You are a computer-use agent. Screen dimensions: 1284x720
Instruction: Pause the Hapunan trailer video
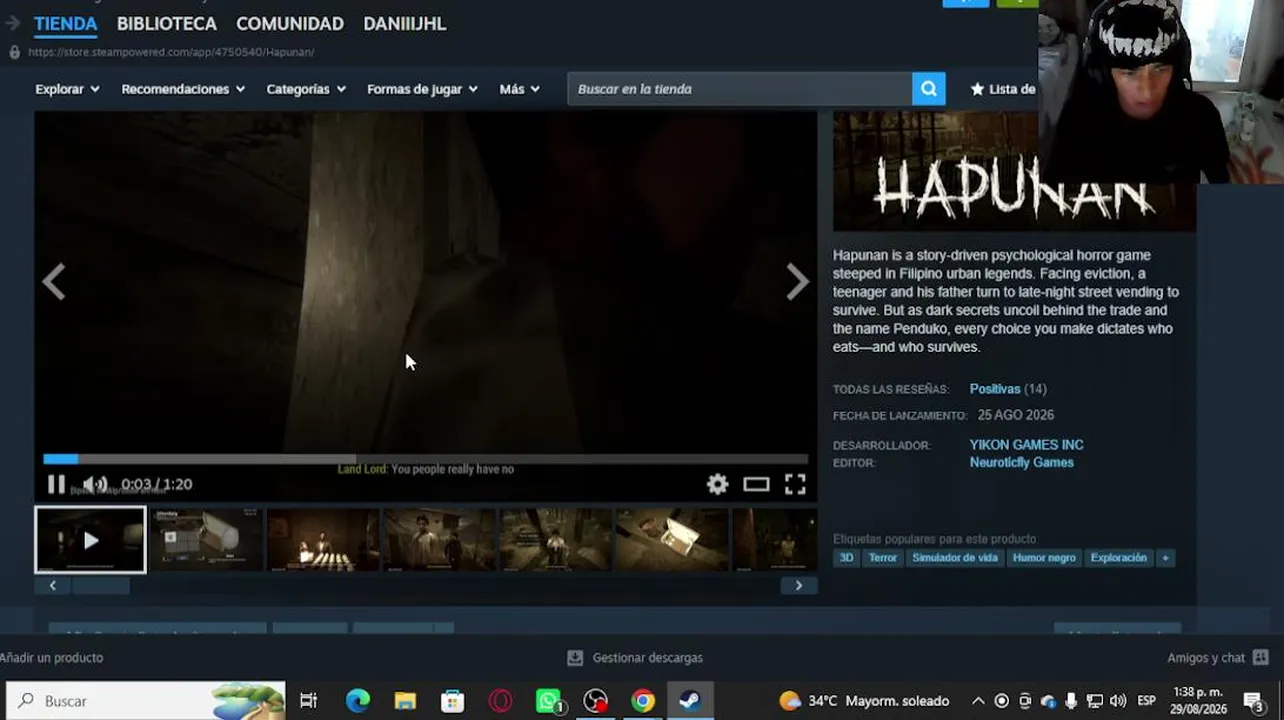[x=56, y=485]
